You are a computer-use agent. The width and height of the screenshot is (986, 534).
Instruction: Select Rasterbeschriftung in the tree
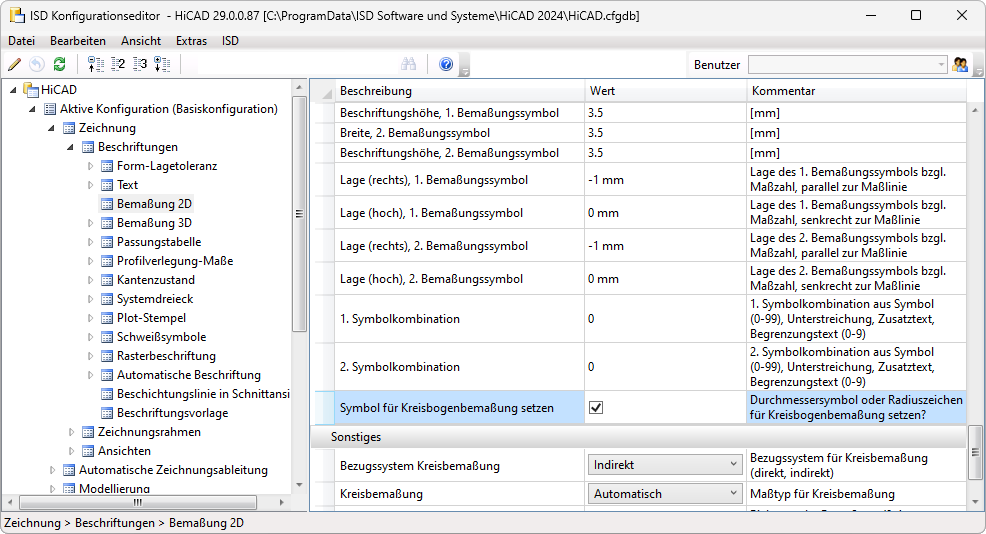pyautogui.click(x=166, y=356)
